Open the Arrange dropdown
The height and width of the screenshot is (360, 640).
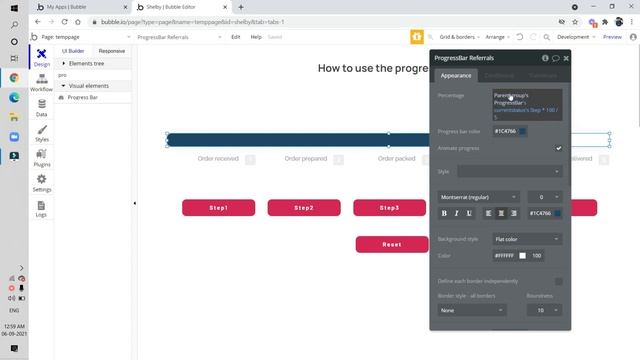click(x=497, y=37)
